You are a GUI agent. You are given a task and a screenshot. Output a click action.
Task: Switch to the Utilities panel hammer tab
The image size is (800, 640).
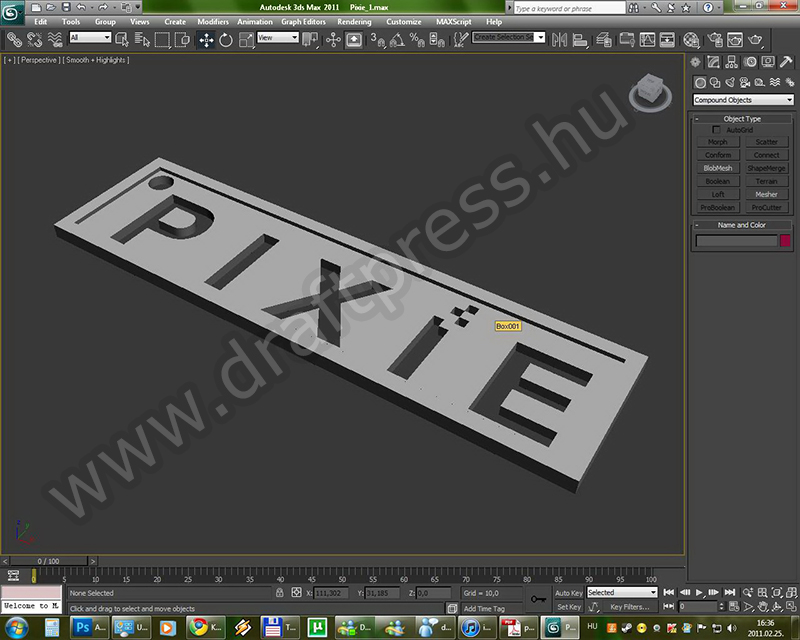pyautogui.click(x=786, y=62)
